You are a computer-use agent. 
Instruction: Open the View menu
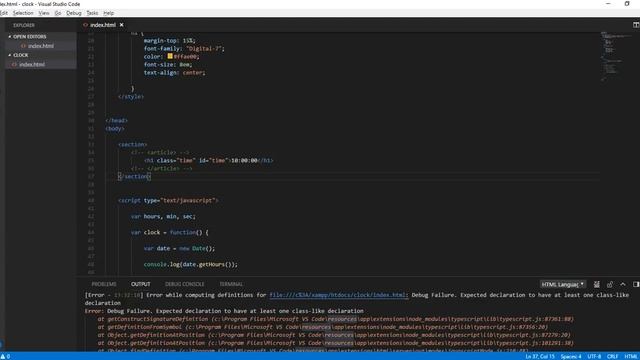(x=44, y=13)
